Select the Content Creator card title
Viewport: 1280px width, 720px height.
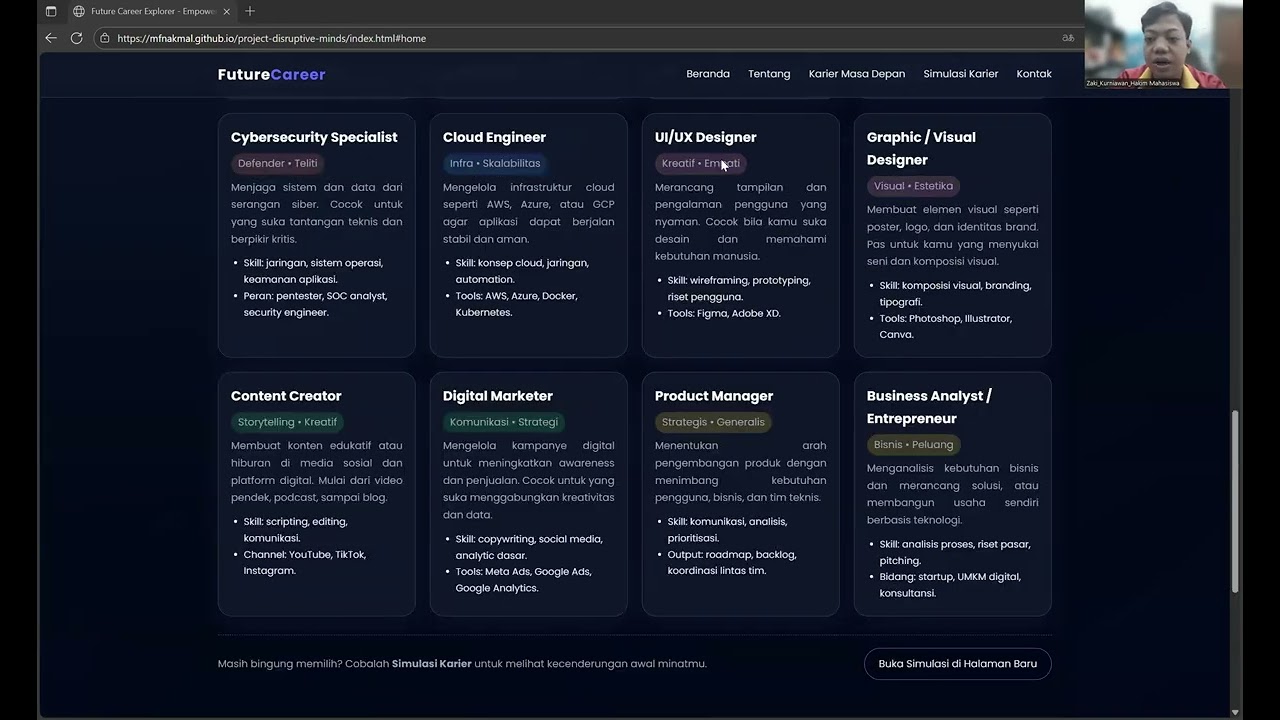[x=286, y=396]
